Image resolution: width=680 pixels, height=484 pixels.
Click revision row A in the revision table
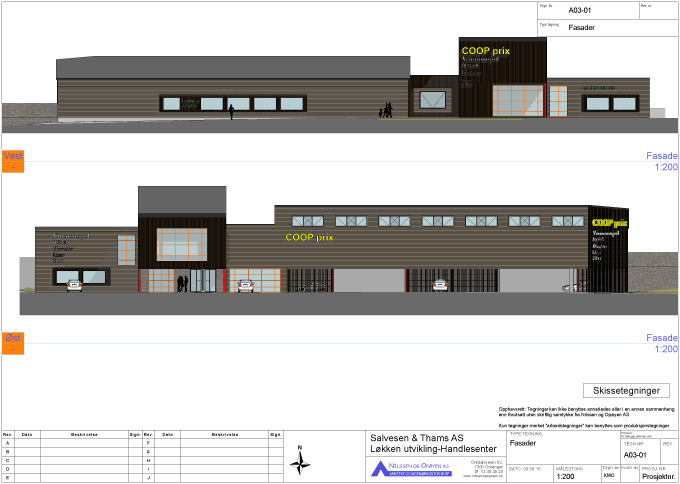point(72,443)
